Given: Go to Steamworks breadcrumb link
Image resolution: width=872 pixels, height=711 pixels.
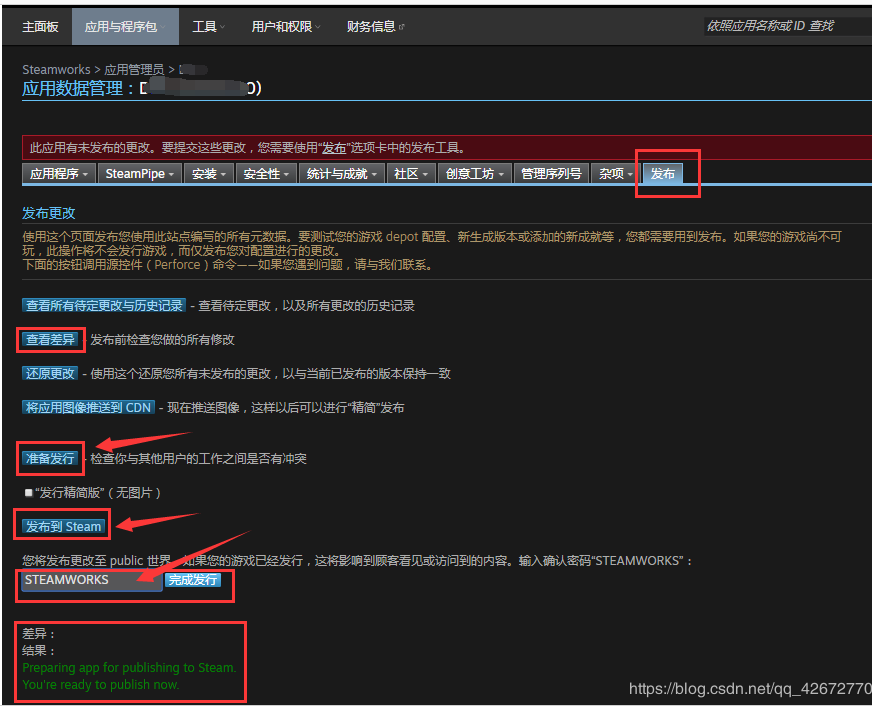Looking at the screenshot, I should pyautogui.click(x=56, y=70).
